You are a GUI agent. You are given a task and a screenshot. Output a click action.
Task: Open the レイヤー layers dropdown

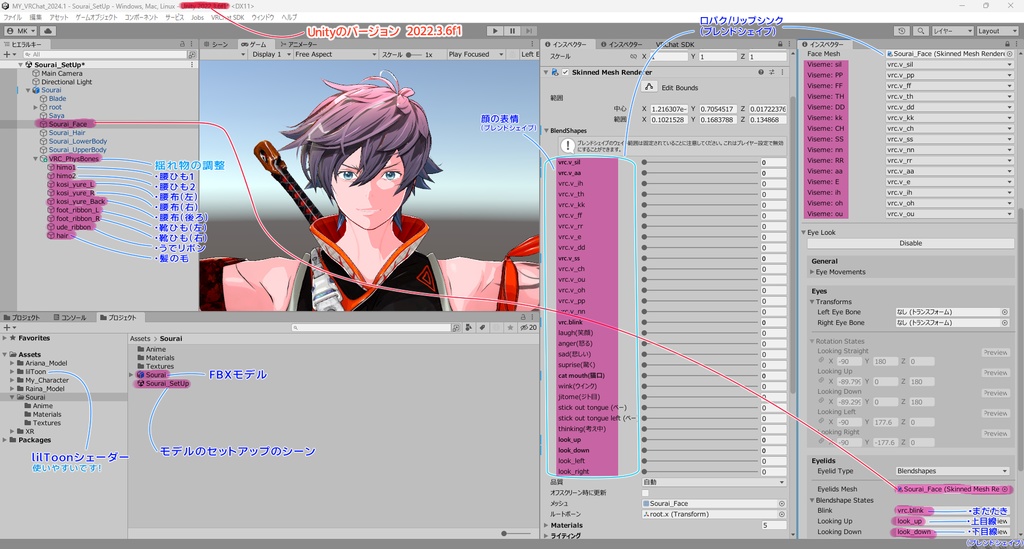952,31
